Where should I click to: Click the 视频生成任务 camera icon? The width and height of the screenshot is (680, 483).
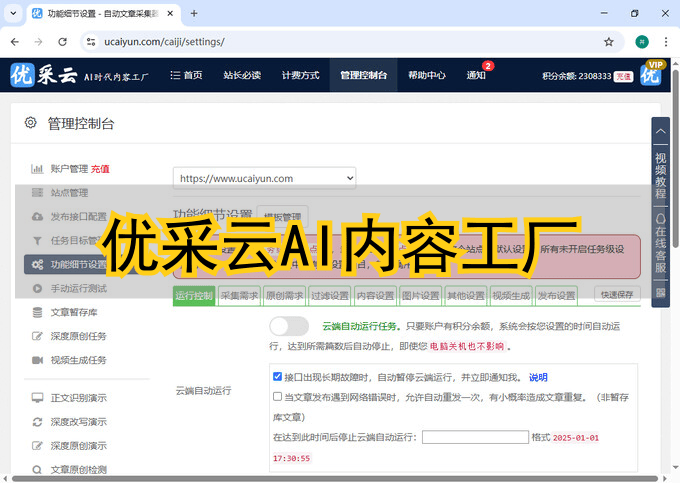pyautogui.click(x=37, y=360)
